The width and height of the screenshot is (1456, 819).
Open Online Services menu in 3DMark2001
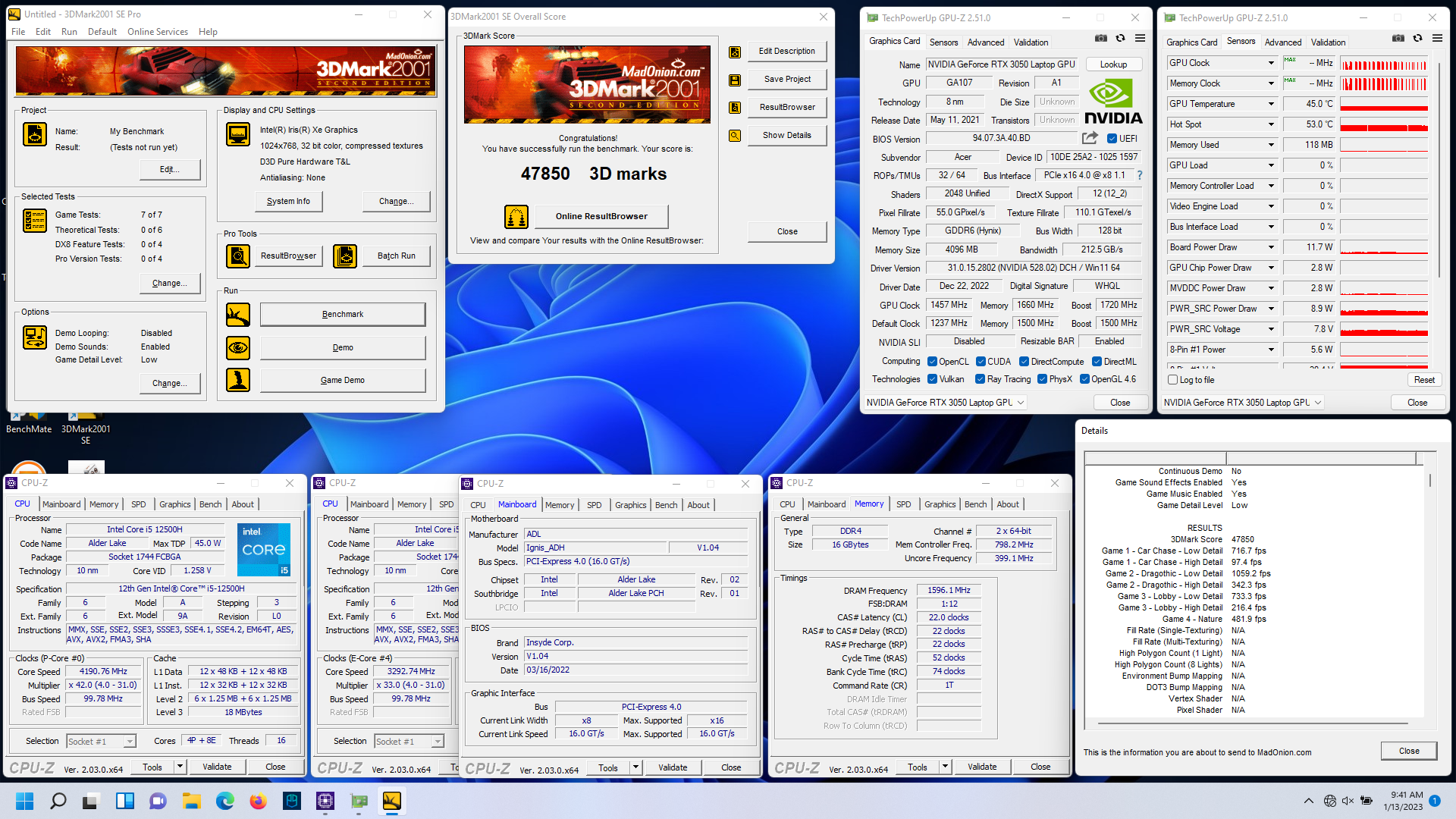point(158,32)
